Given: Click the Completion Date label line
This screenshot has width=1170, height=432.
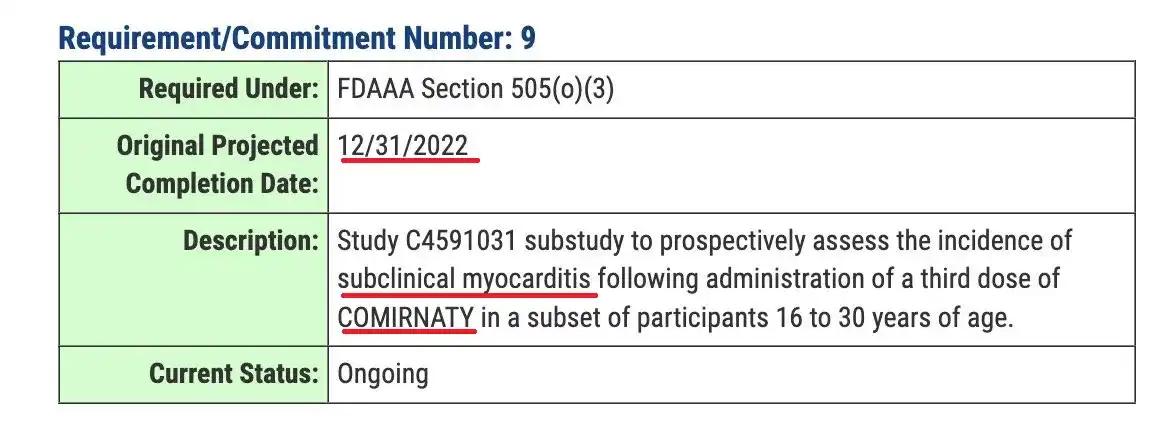Looking at the screenshot, I should pos(222,184).
